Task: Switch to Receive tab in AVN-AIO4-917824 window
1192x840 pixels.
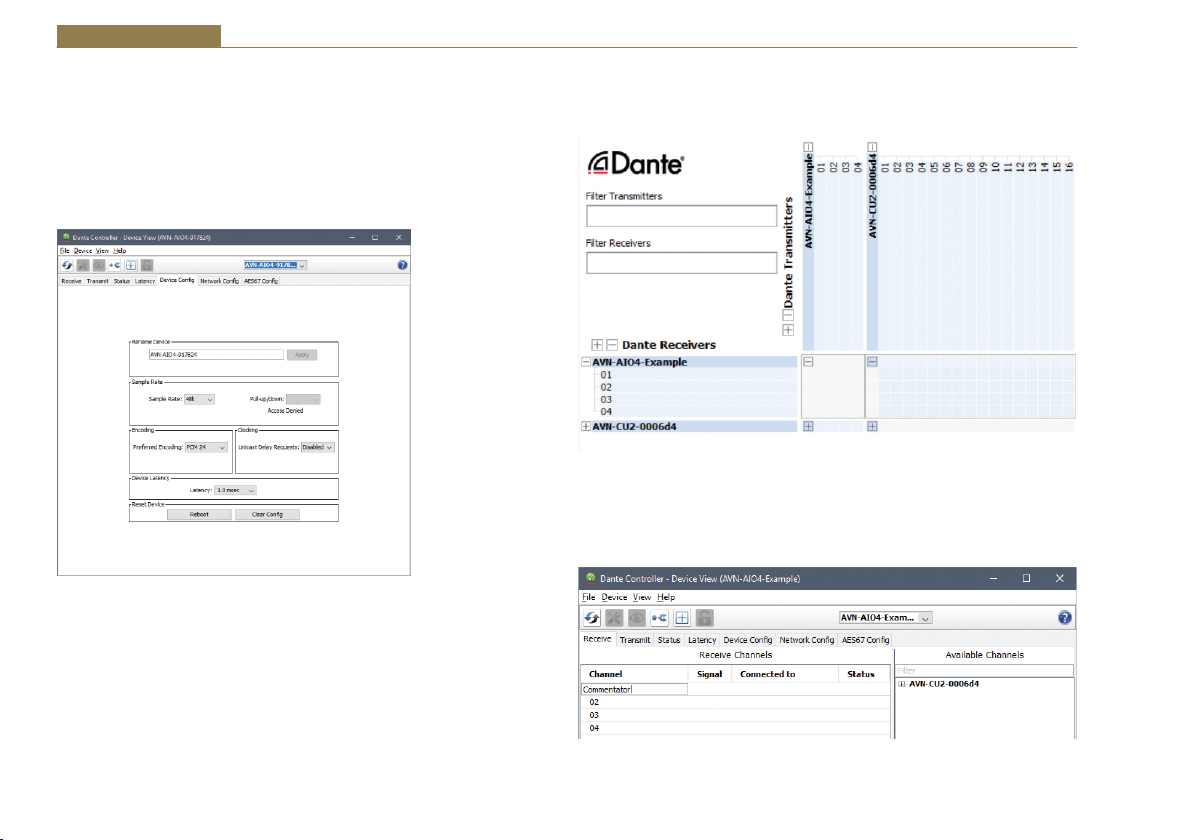Action: click(71, 281)
